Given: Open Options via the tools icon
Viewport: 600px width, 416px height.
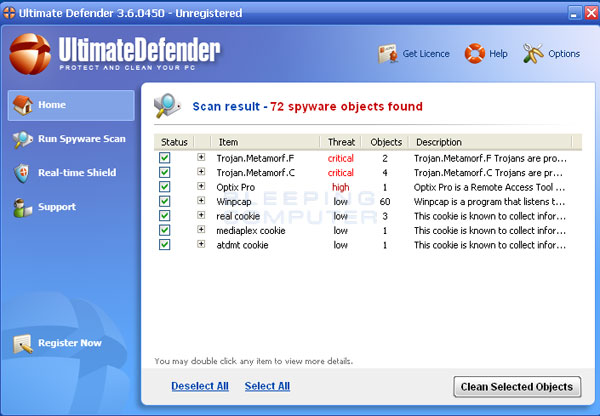Looking at the screenshot, I should point(533,53).
